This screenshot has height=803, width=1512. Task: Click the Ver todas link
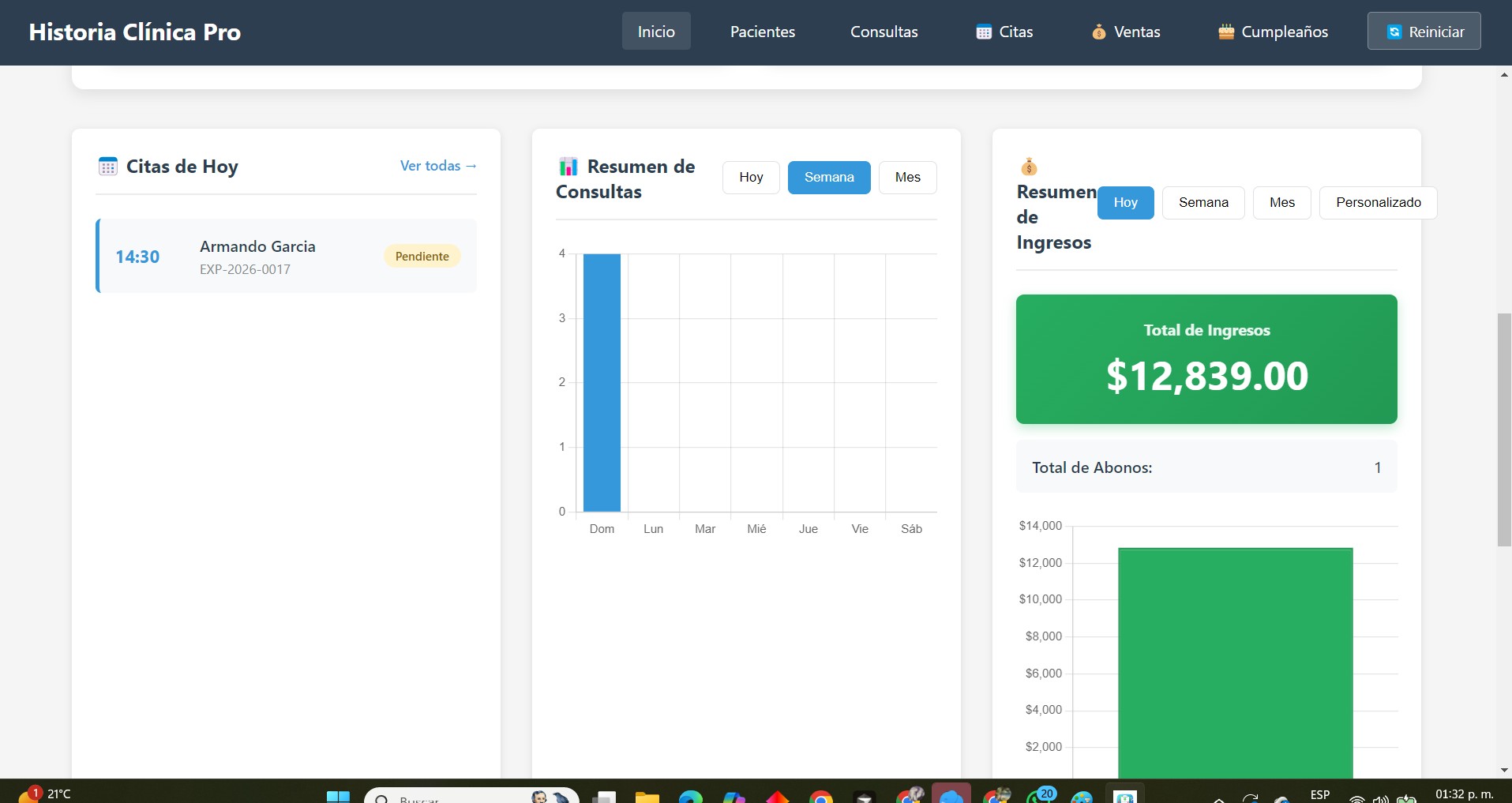(437, 166)
